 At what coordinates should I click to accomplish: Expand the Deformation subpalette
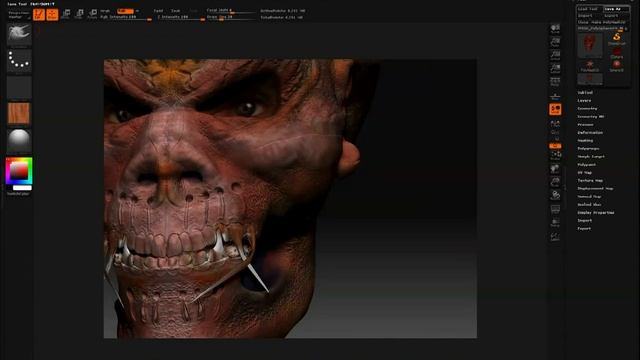590,133
